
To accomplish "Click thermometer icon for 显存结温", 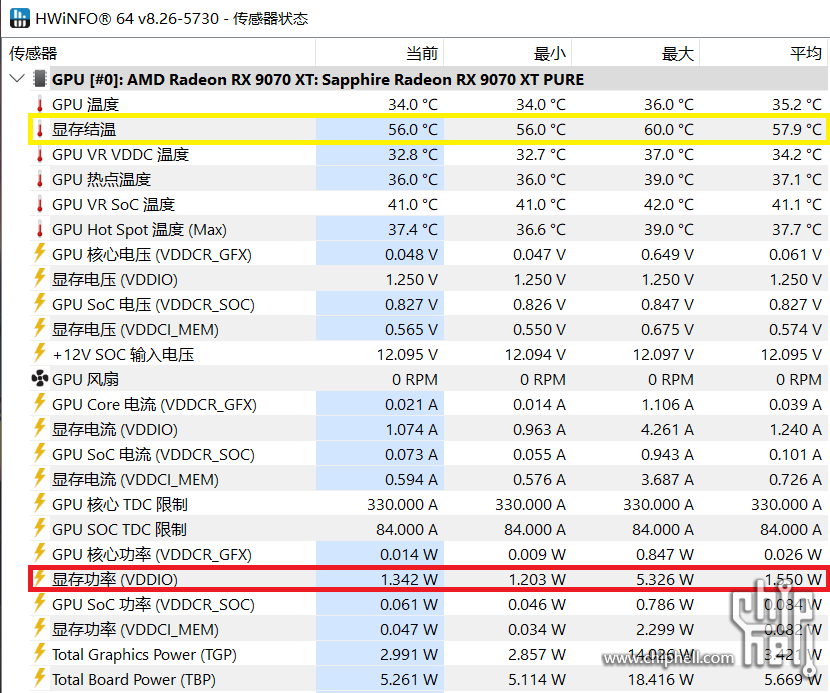I will click(x=40, y=129).
